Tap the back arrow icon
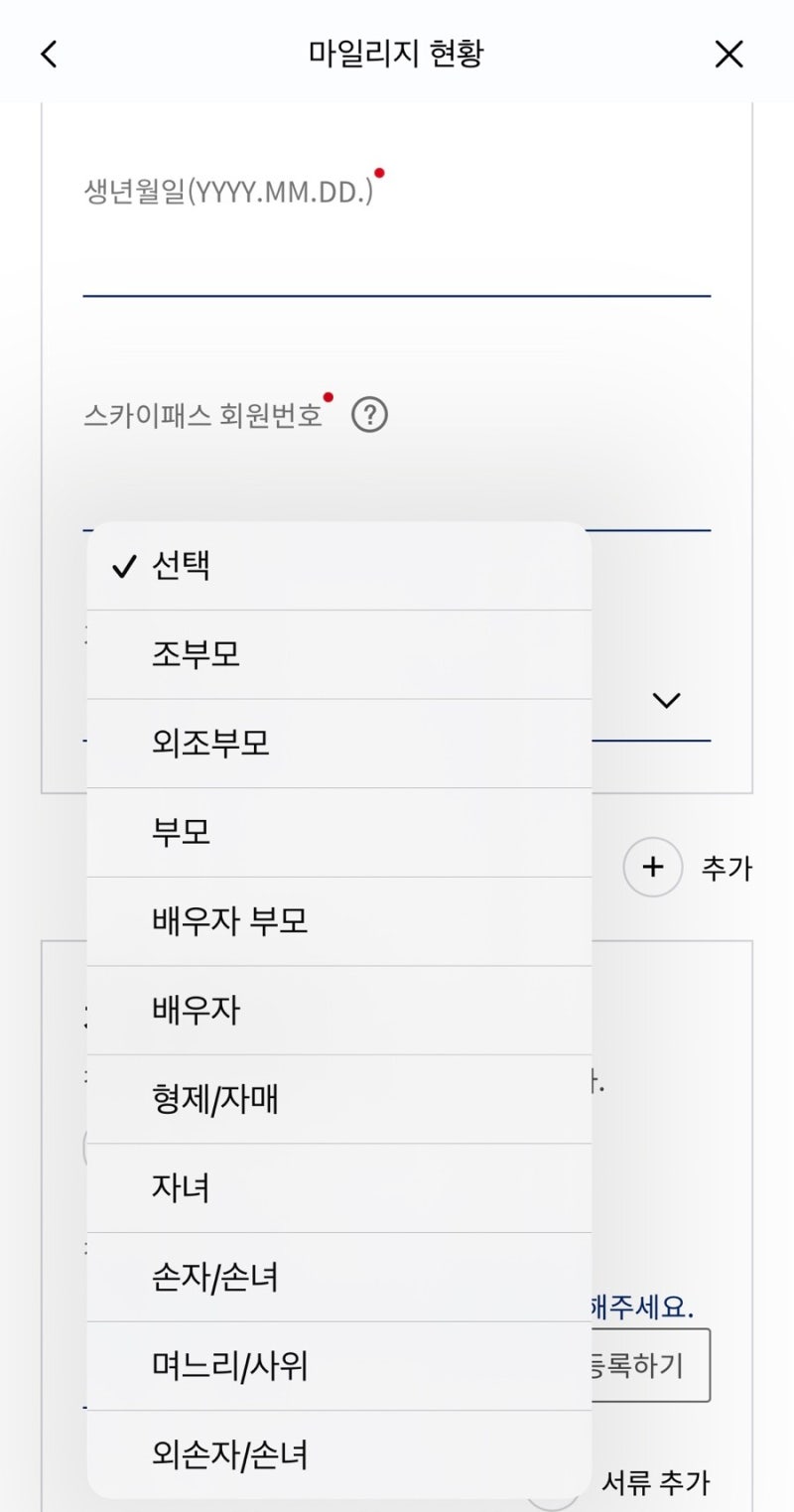The width and height of the screenshot is (794, 1512). [x=49, y=55]
